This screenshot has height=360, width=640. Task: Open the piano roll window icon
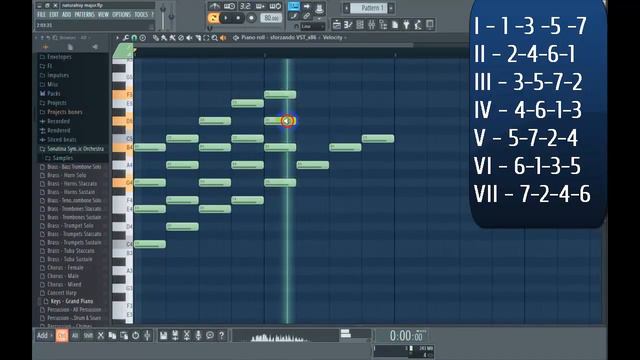point(348,25)
